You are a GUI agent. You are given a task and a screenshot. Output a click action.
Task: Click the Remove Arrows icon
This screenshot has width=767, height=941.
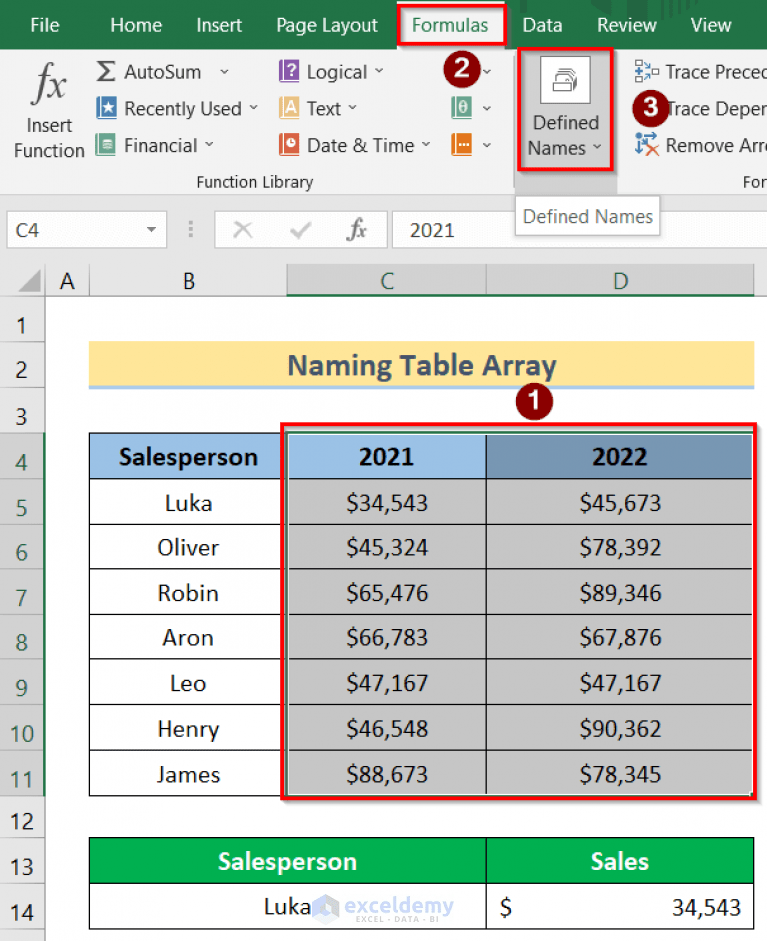click(x=646, y=145)
